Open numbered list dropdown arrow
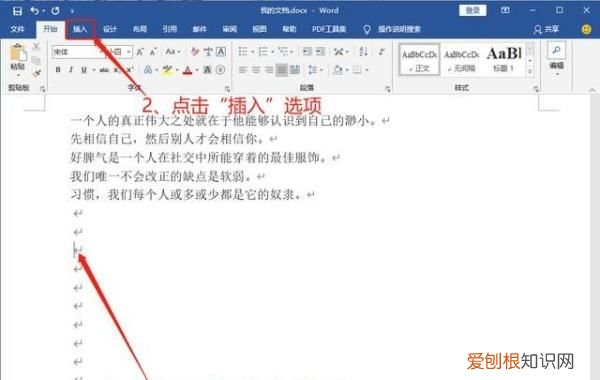Image resolution: width=600 pixels, height=380 pixels. click(x=272, y=52)
